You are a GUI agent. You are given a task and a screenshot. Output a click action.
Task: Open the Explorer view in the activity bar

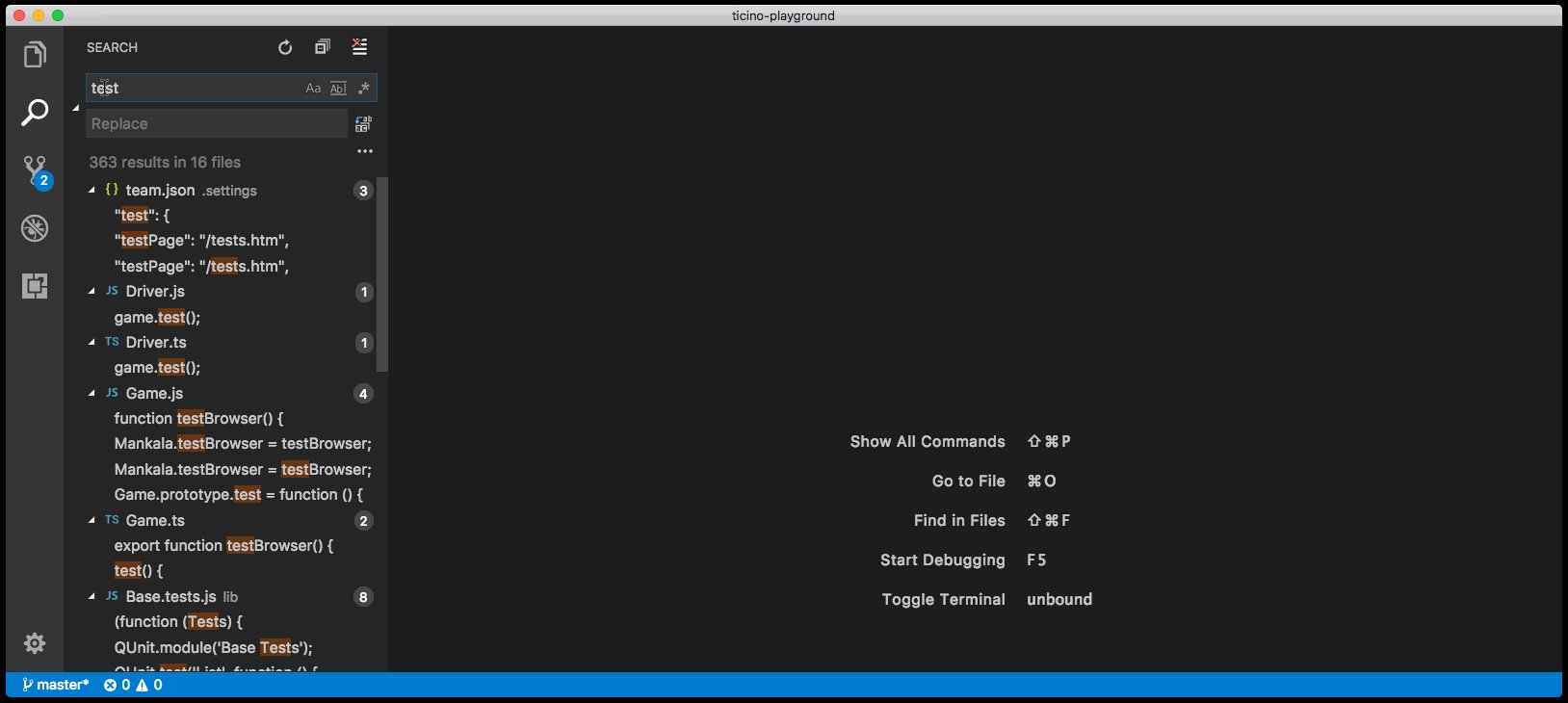pyautogui.click(x=35, y=55)
